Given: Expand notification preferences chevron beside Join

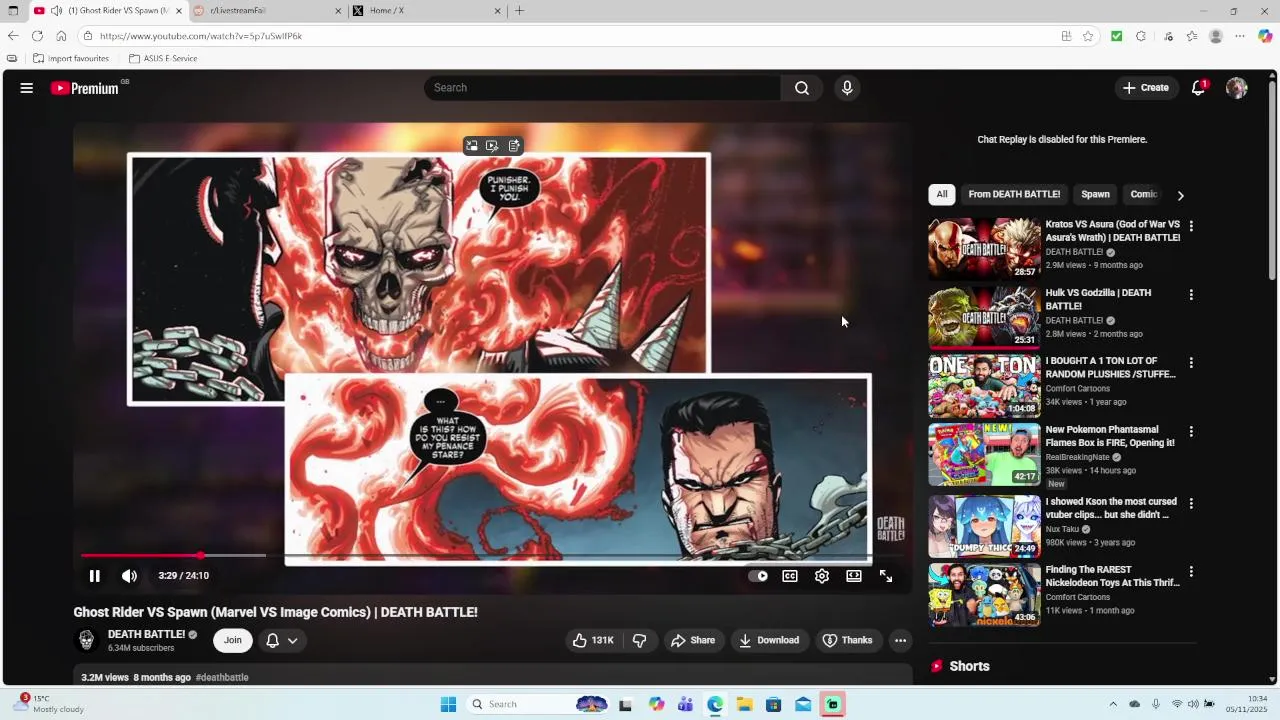Looking at the screenshot, I should [x=293, y=640].
